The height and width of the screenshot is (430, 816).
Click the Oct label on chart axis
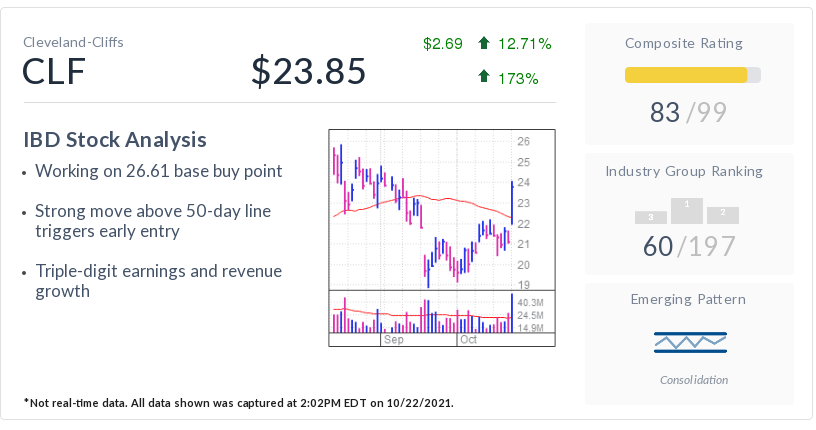468,340
